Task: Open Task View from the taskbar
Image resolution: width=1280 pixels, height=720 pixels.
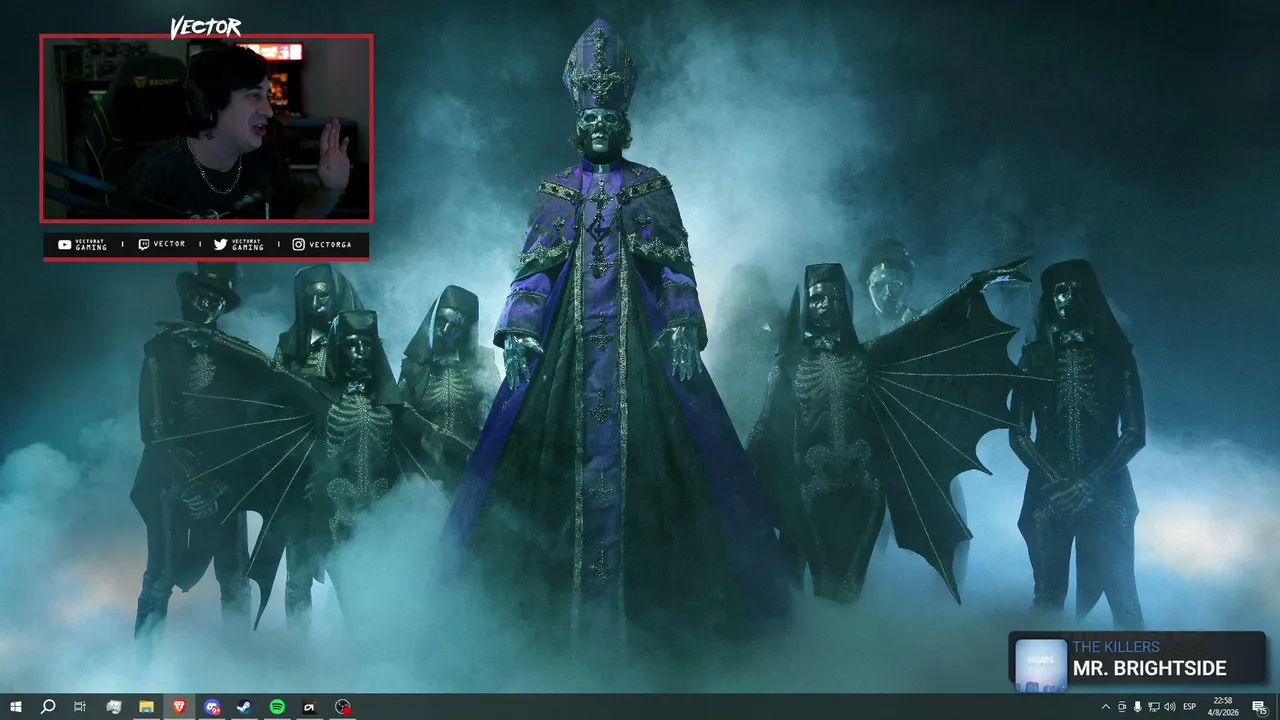Action: (80, 707)
